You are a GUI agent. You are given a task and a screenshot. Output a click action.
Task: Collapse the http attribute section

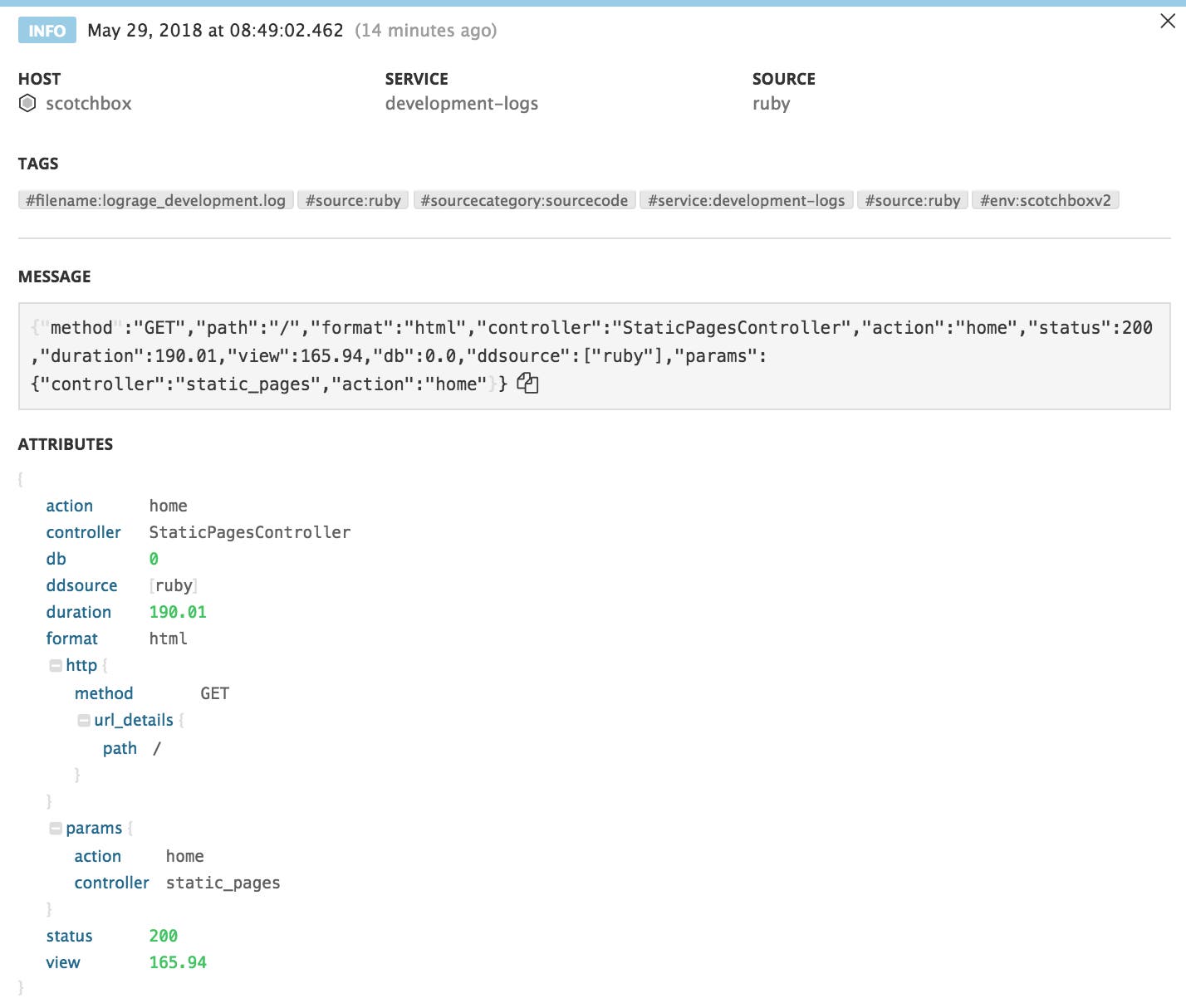pos(56,664)
